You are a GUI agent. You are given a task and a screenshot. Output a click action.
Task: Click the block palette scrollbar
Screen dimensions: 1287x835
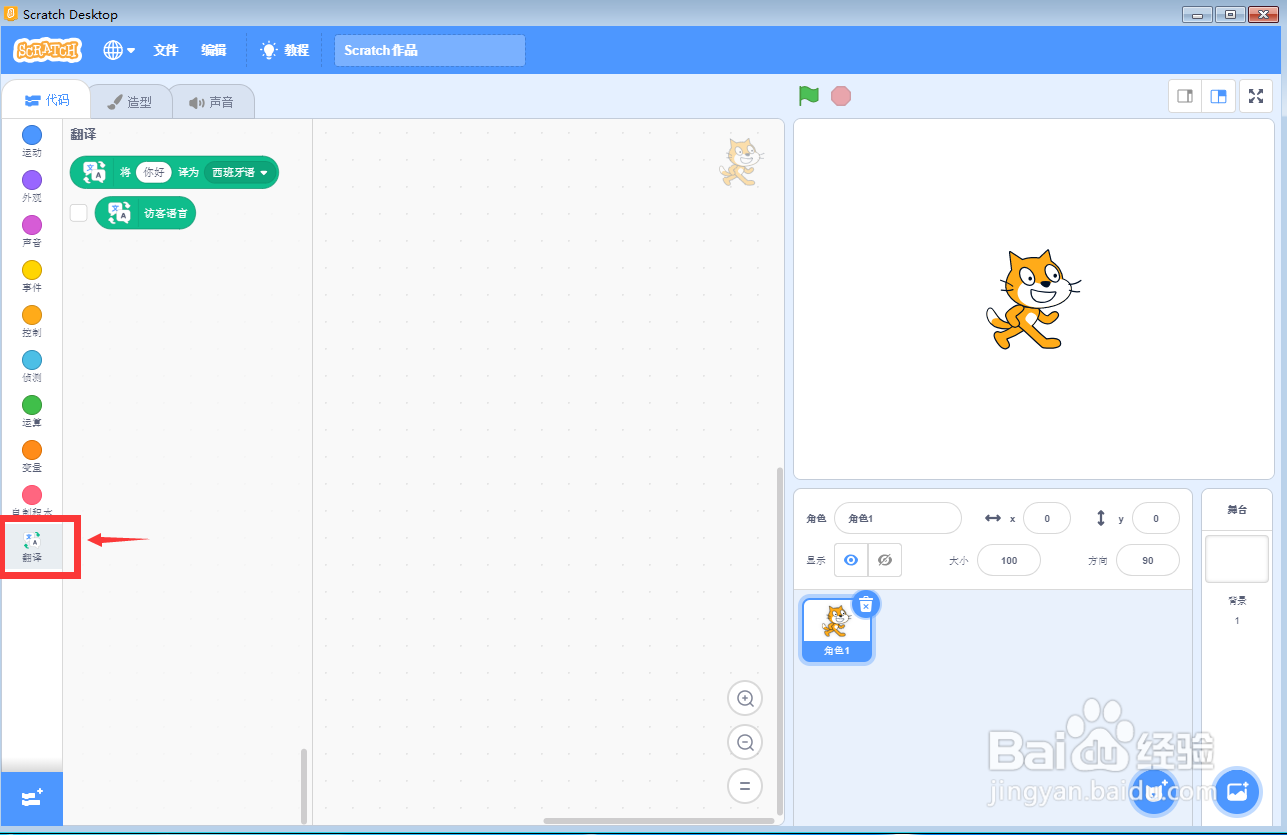pyautogui.click(x=304, y=785)
